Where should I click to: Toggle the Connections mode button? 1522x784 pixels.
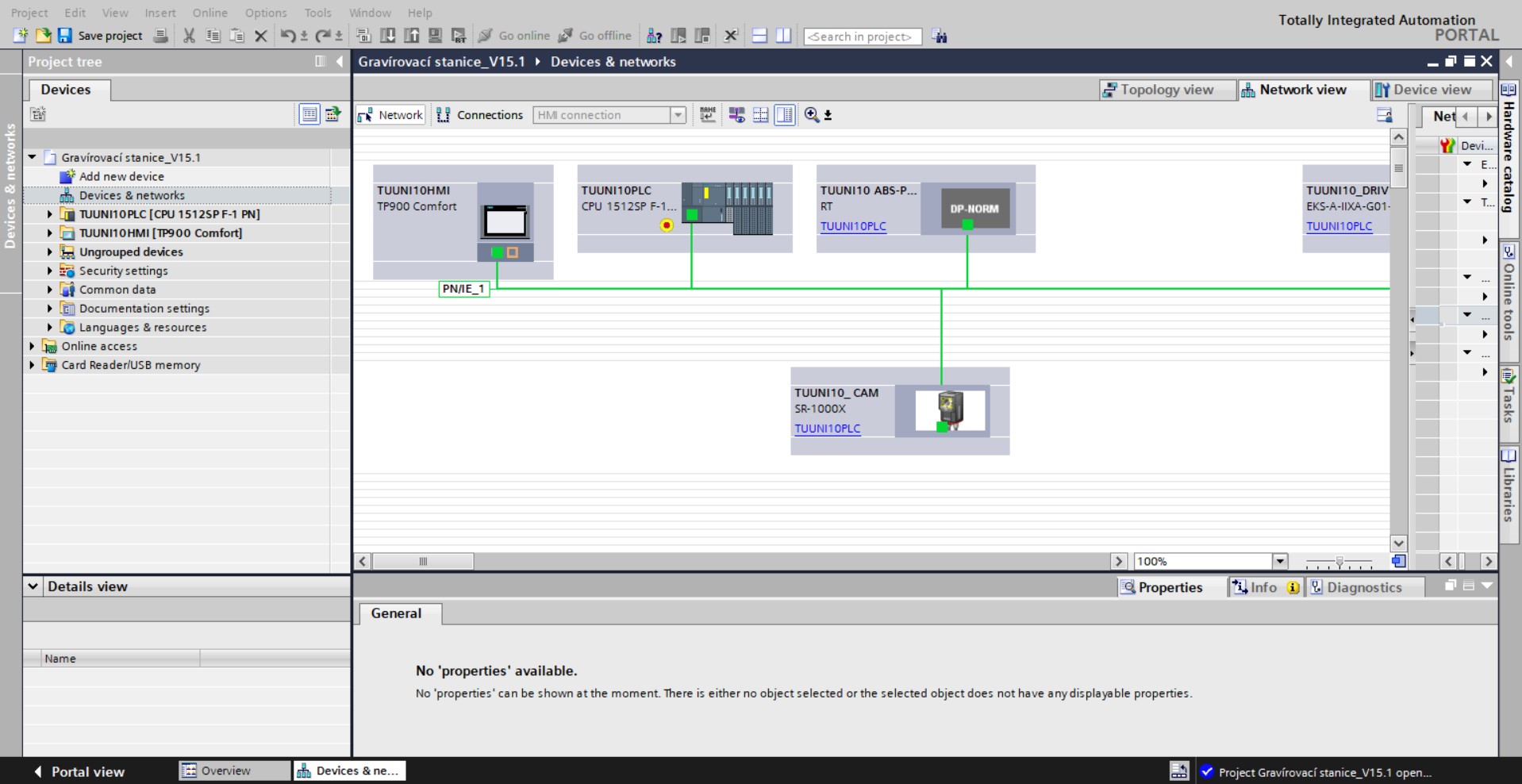coord(480,115)
